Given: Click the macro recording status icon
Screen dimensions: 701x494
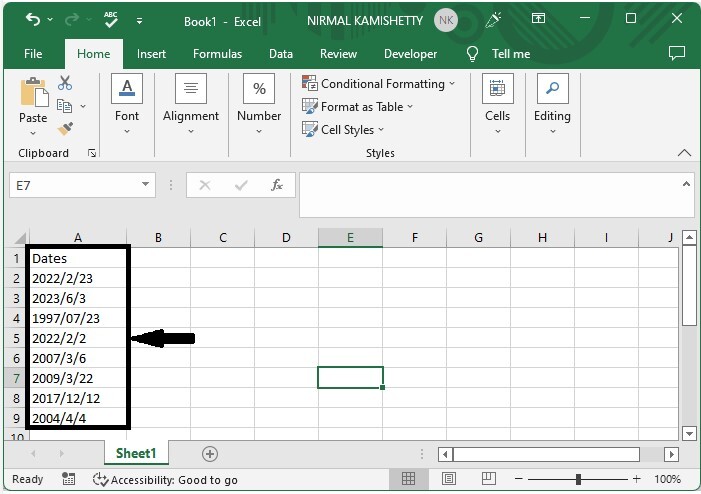Looking at the screenshot, I should [68, 479].
